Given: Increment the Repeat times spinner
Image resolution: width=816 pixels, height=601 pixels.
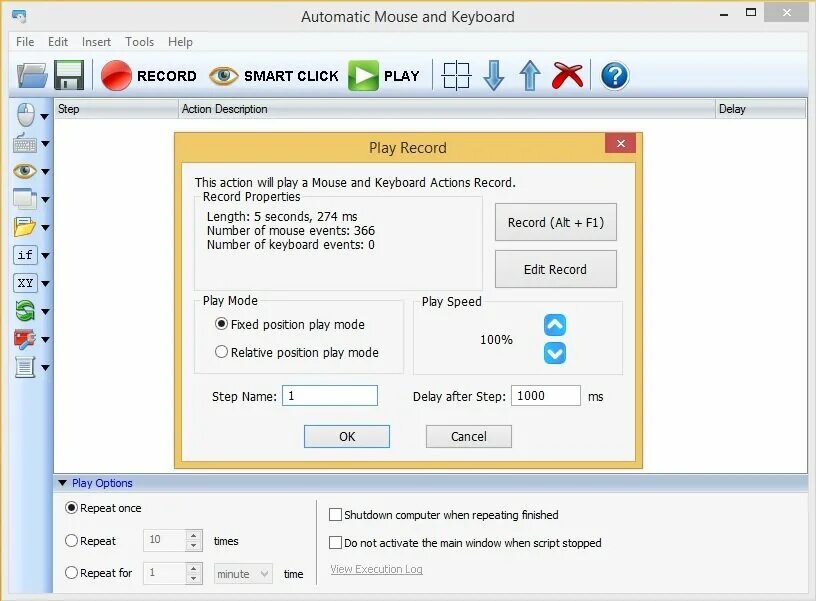Looking at the screenshot, I should [x=194, y=535].
